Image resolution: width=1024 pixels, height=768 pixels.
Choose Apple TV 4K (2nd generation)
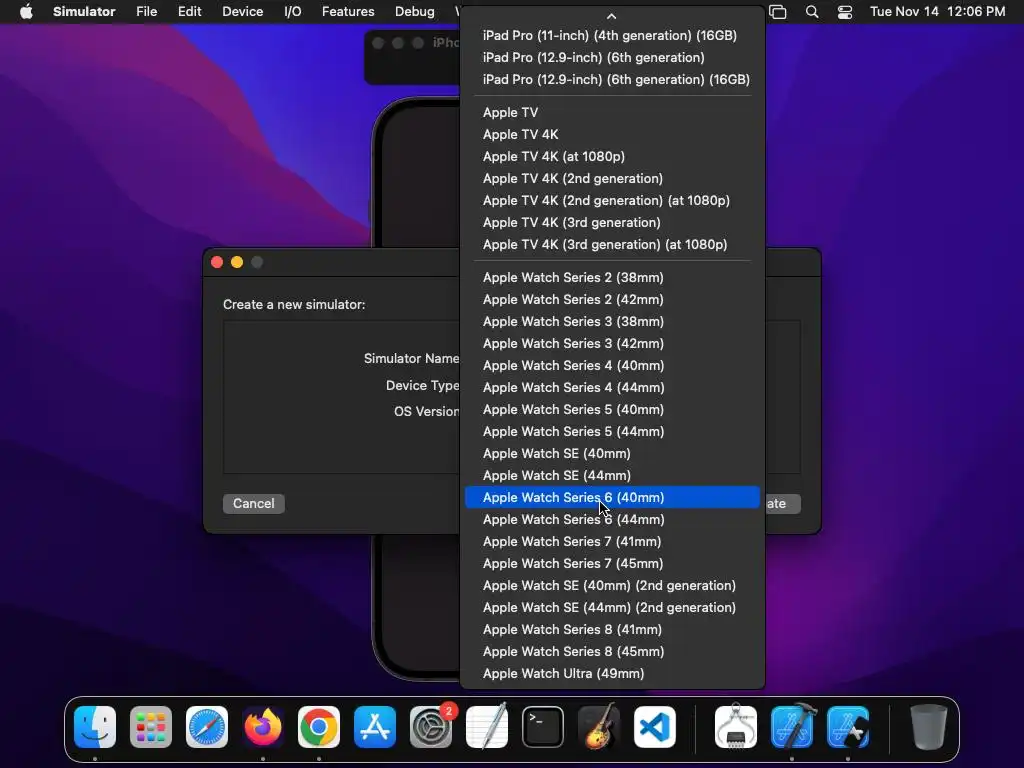[x=613, y=178]
